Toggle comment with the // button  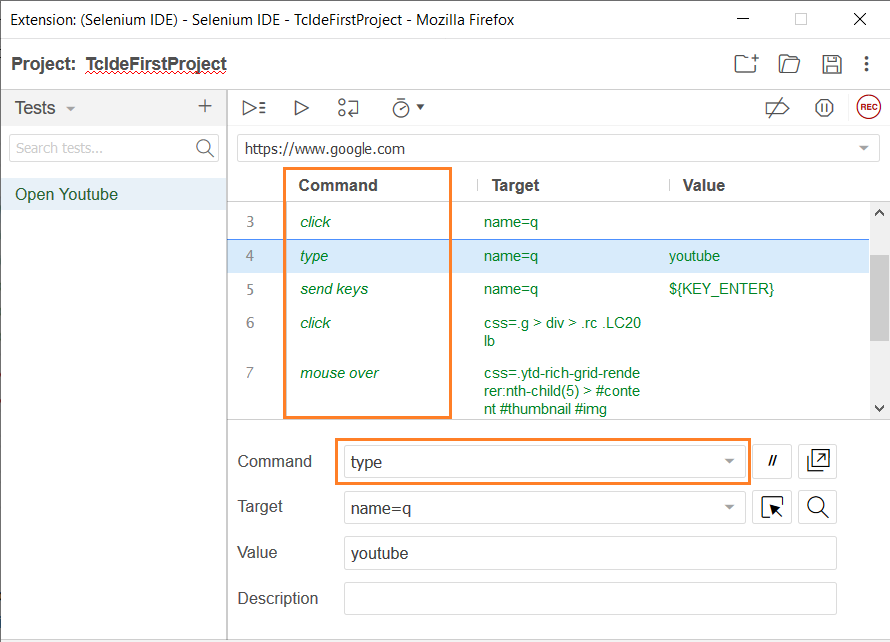coord(772,461)
